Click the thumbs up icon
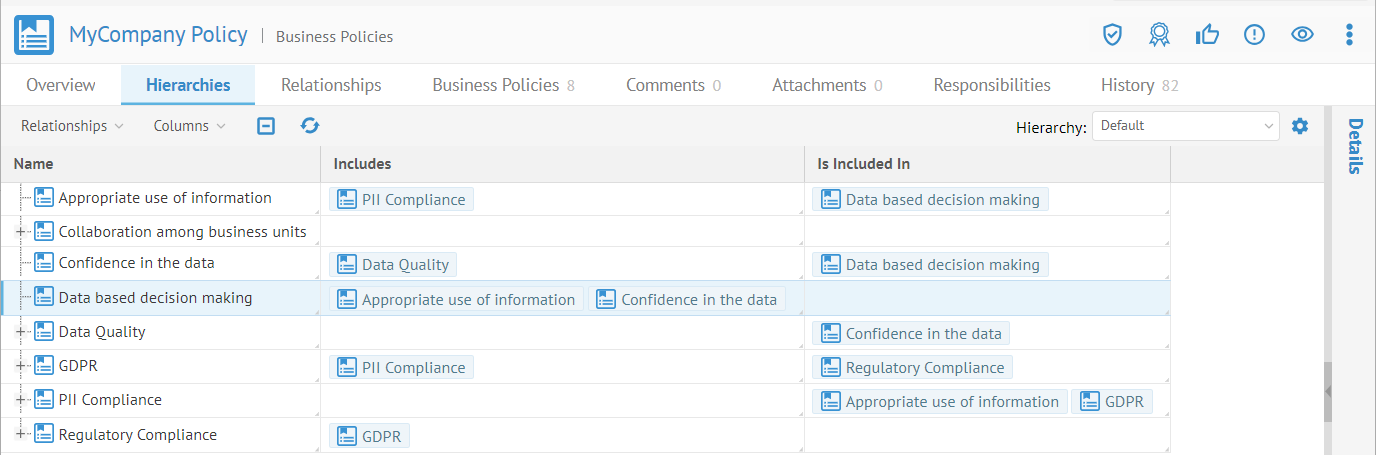This screenshot has height=455, width=1376. pos(1207,35)
